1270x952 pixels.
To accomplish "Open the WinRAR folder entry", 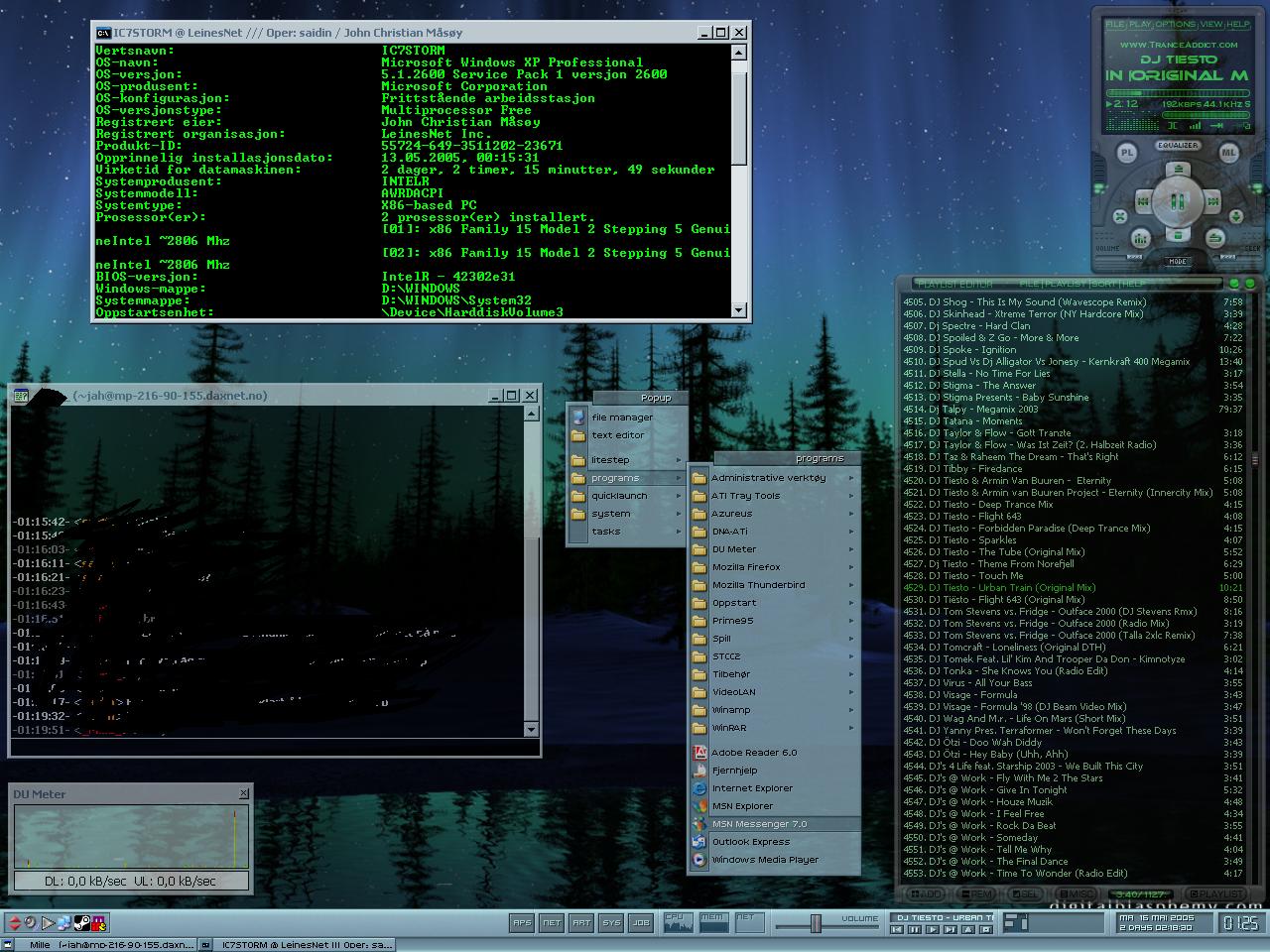I will 773,728.
